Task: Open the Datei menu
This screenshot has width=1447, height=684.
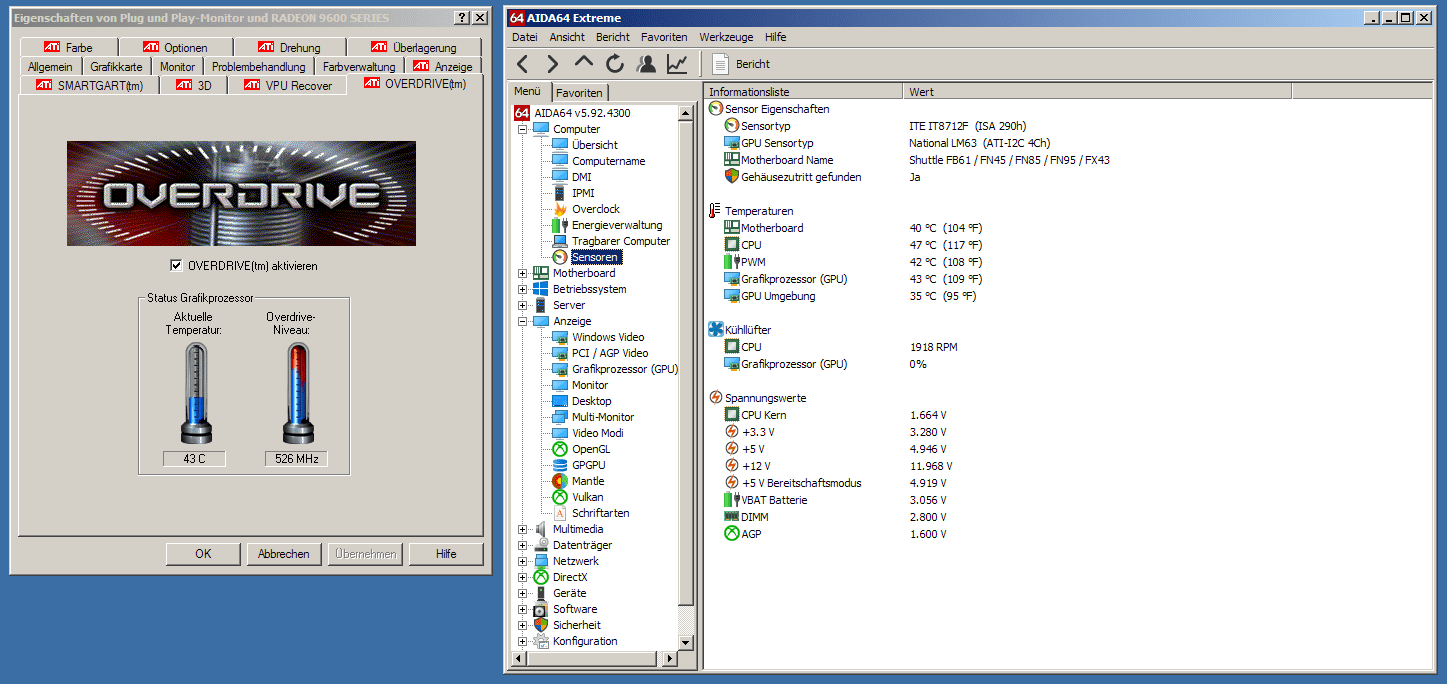Action: 525,37
